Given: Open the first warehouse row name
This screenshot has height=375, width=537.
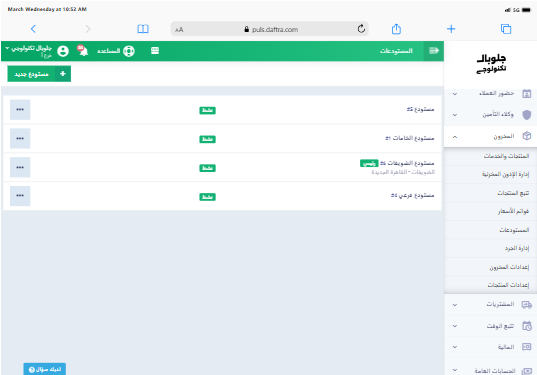Looking at the screenshot, I should pyautogui.click(x=420, y=109).
